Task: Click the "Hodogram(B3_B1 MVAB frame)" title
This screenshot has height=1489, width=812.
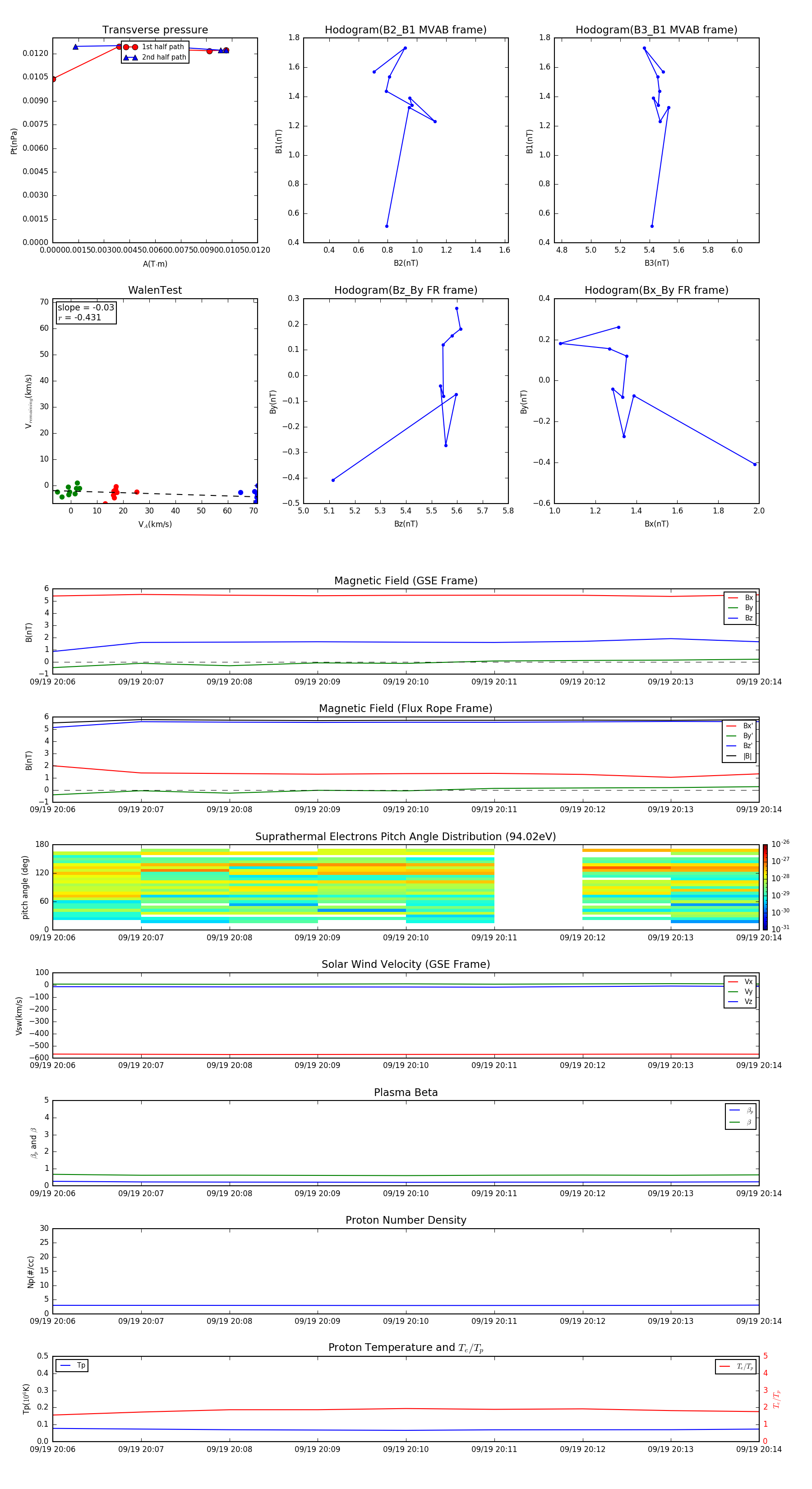Action: click(x=656, y=30)
